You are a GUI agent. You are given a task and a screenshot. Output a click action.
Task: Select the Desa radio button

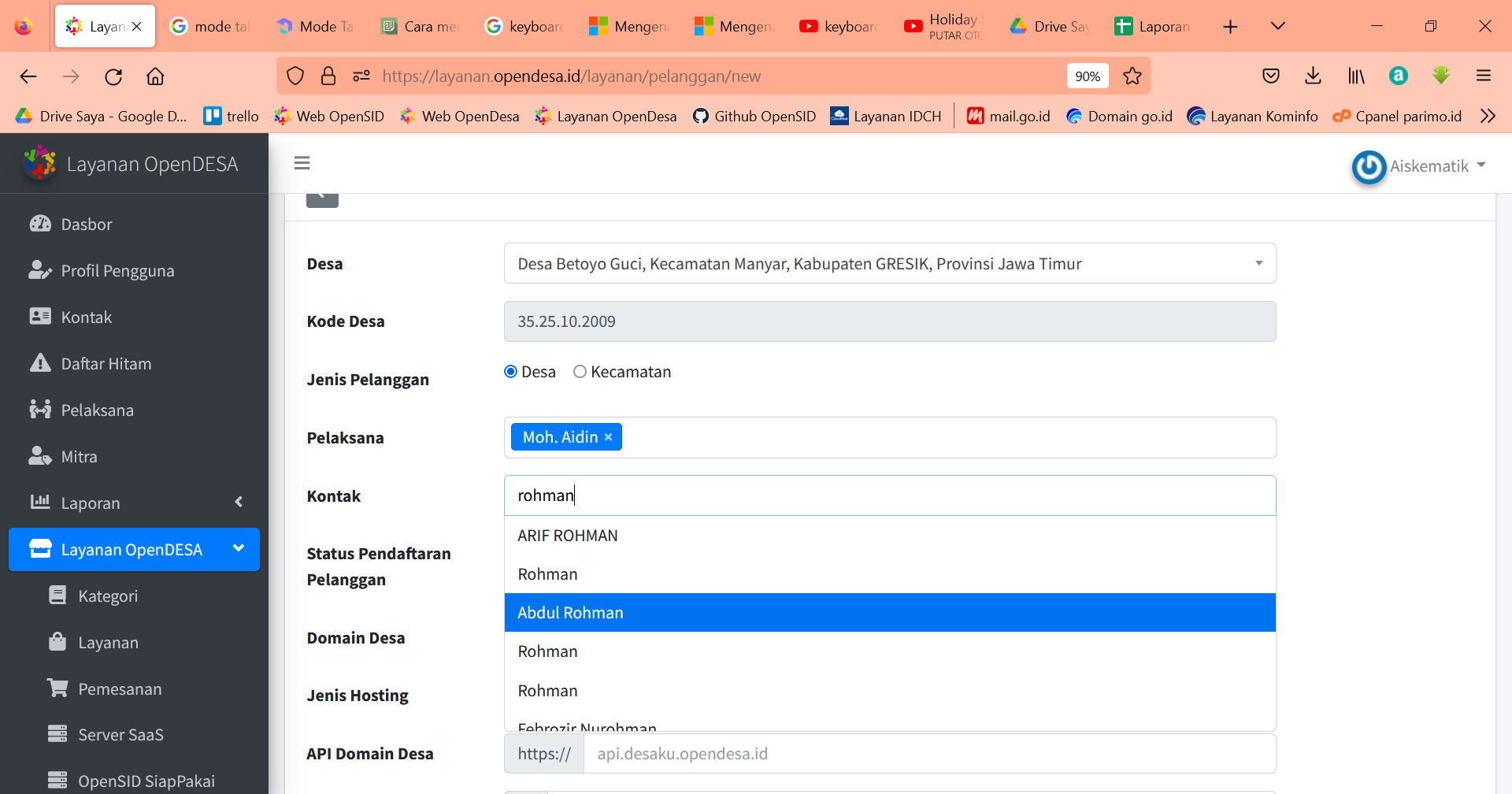pyautogui.click(x=510, y=371)
